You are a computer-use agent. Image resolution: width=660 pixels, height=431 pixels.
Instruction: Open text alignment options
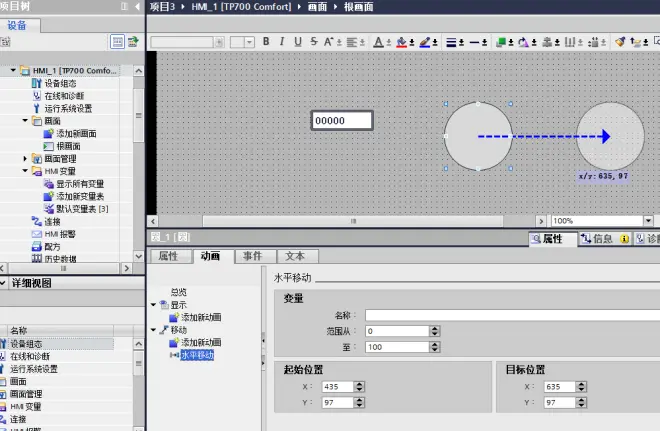point(356,42)
